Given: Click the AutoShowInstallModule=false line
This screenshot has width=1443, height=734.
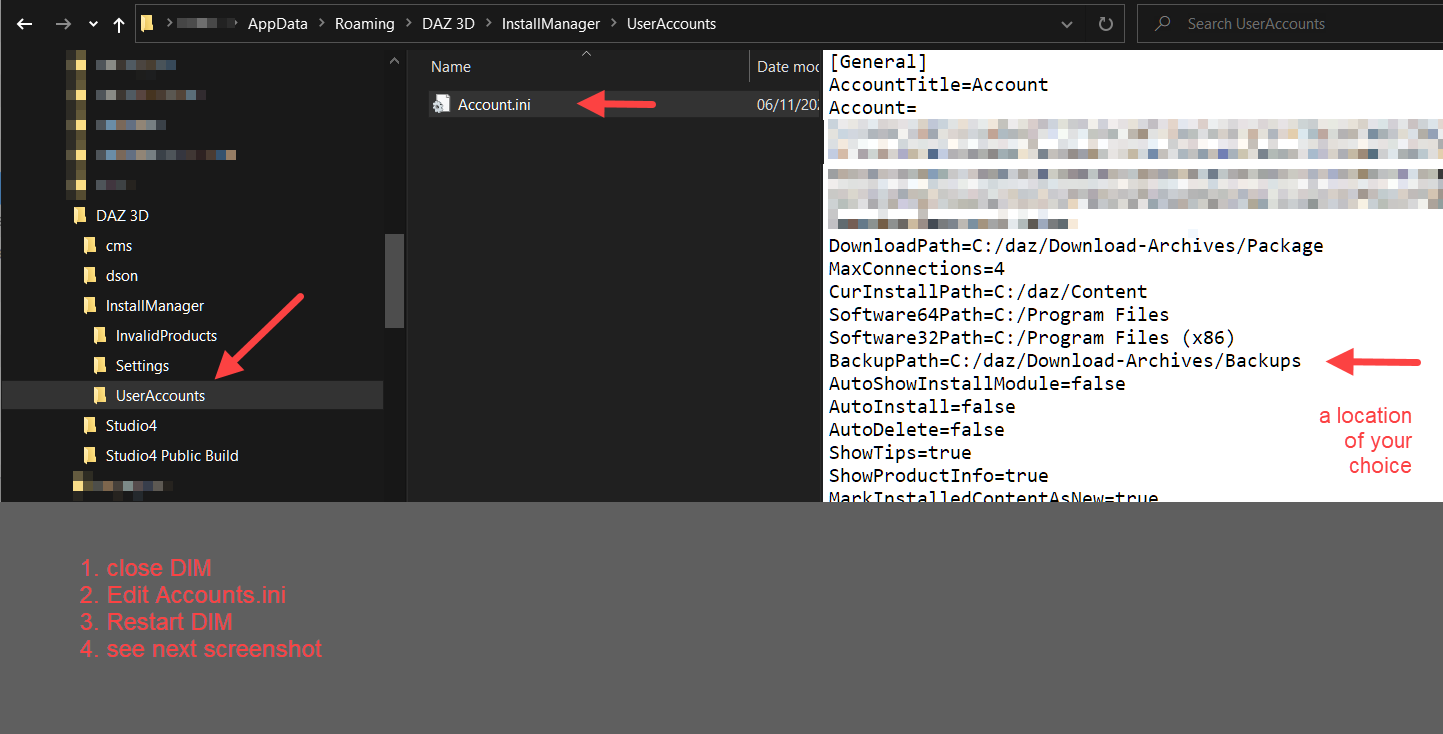Looking at the screenshot, I should click(x=977, y=384).
